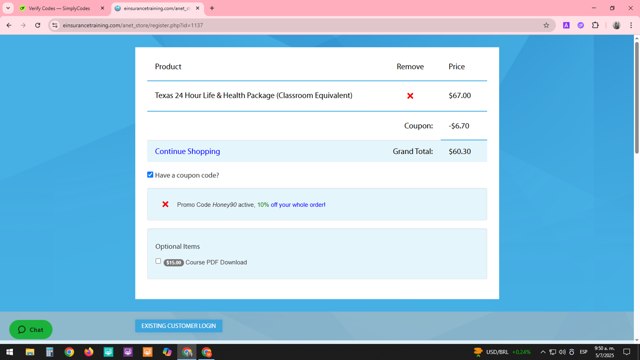Screen dimensions: 640x360
Task: Click the Optional Items heading
Action: tap(178, 247)
